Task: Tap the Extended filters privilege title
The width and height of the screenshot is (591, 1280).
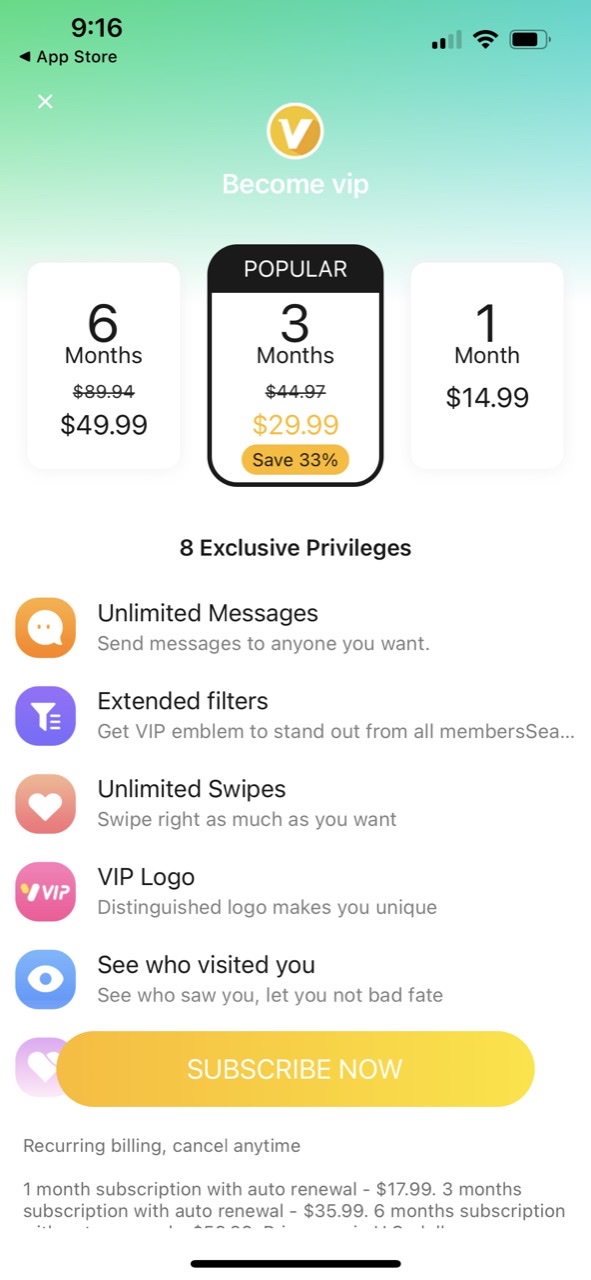Action: click(183, 701)
